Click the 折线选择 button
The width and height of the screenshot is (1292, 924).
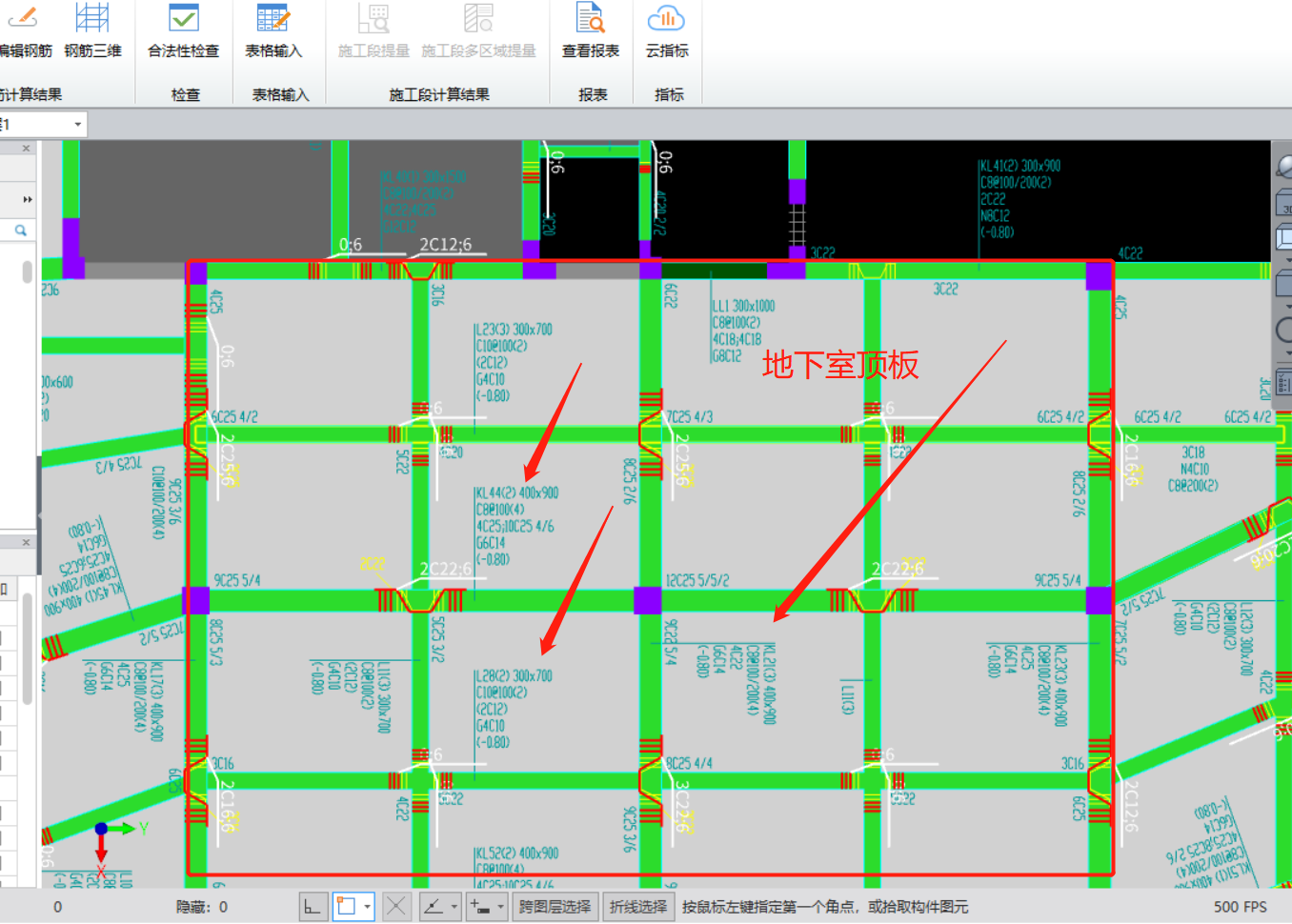(638, 907)
